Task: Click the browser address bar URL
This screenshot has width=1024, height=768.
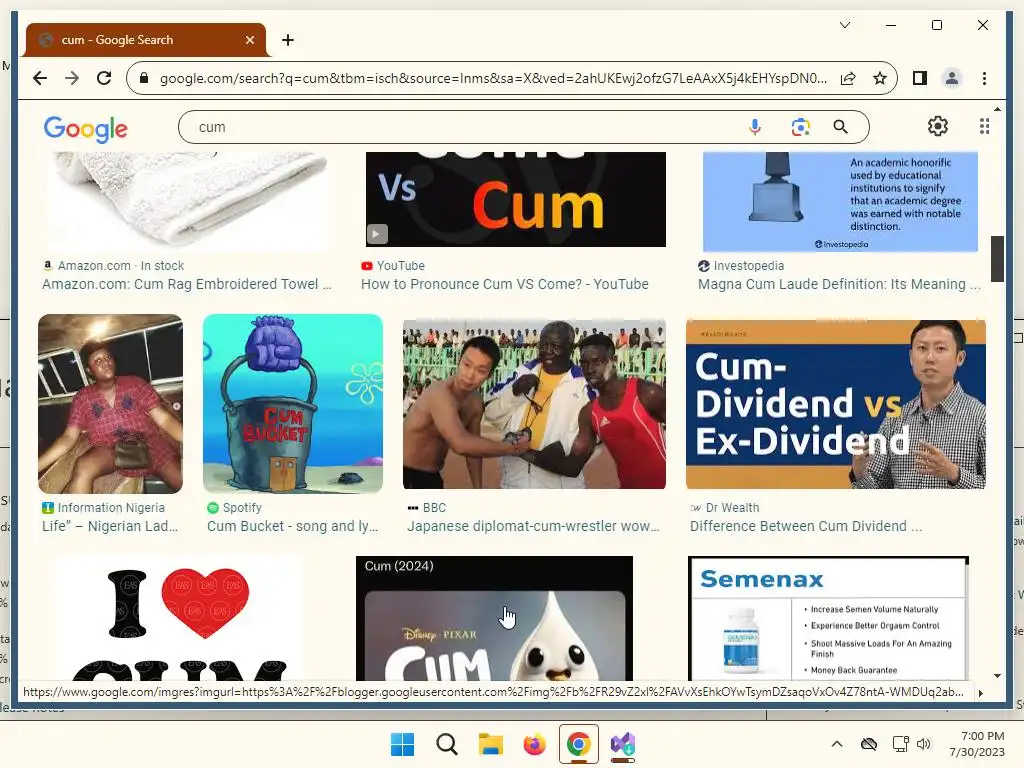Action: tap(493, 78)
